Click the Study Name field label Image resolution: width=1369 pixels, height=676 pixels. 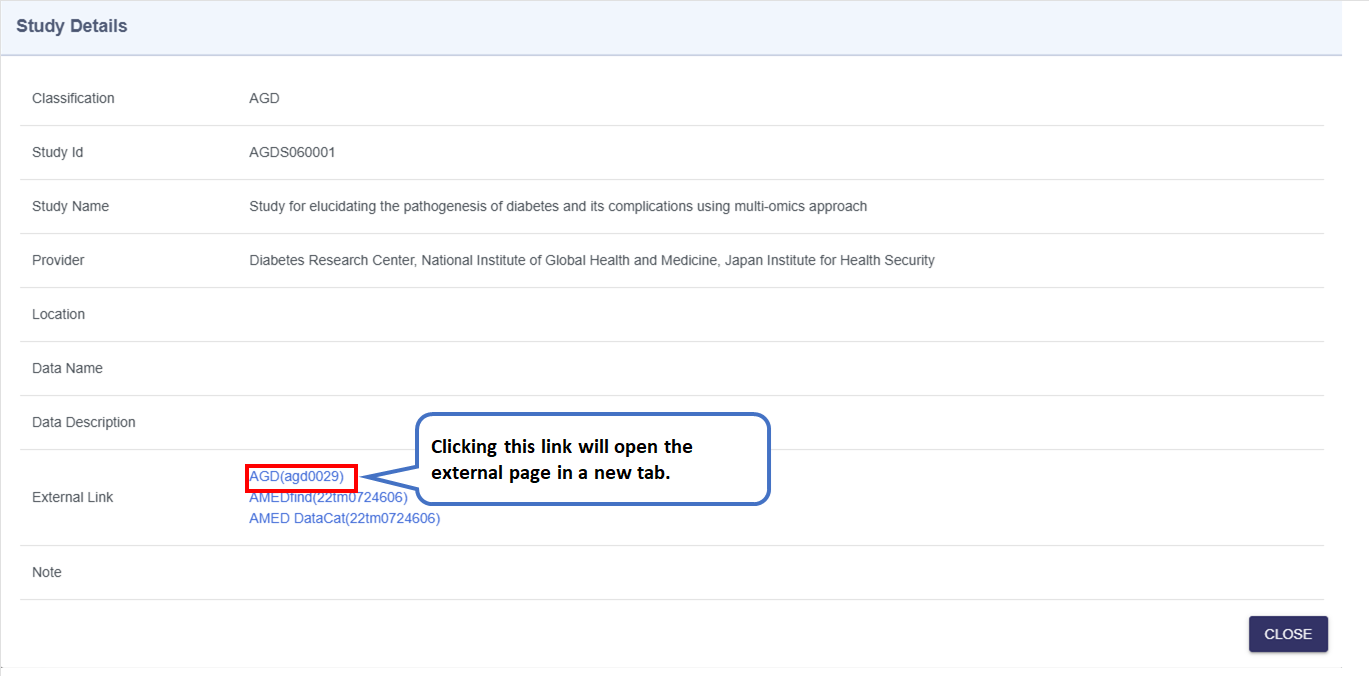(70, 207)
